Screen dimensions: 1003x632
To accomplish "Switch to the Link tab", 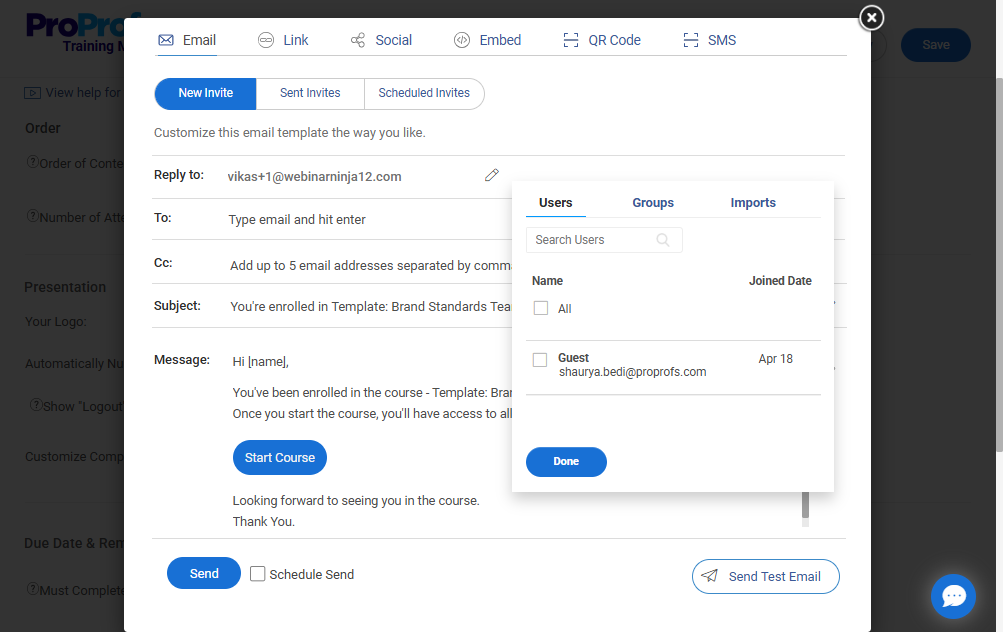I will [x=283, y=40].
